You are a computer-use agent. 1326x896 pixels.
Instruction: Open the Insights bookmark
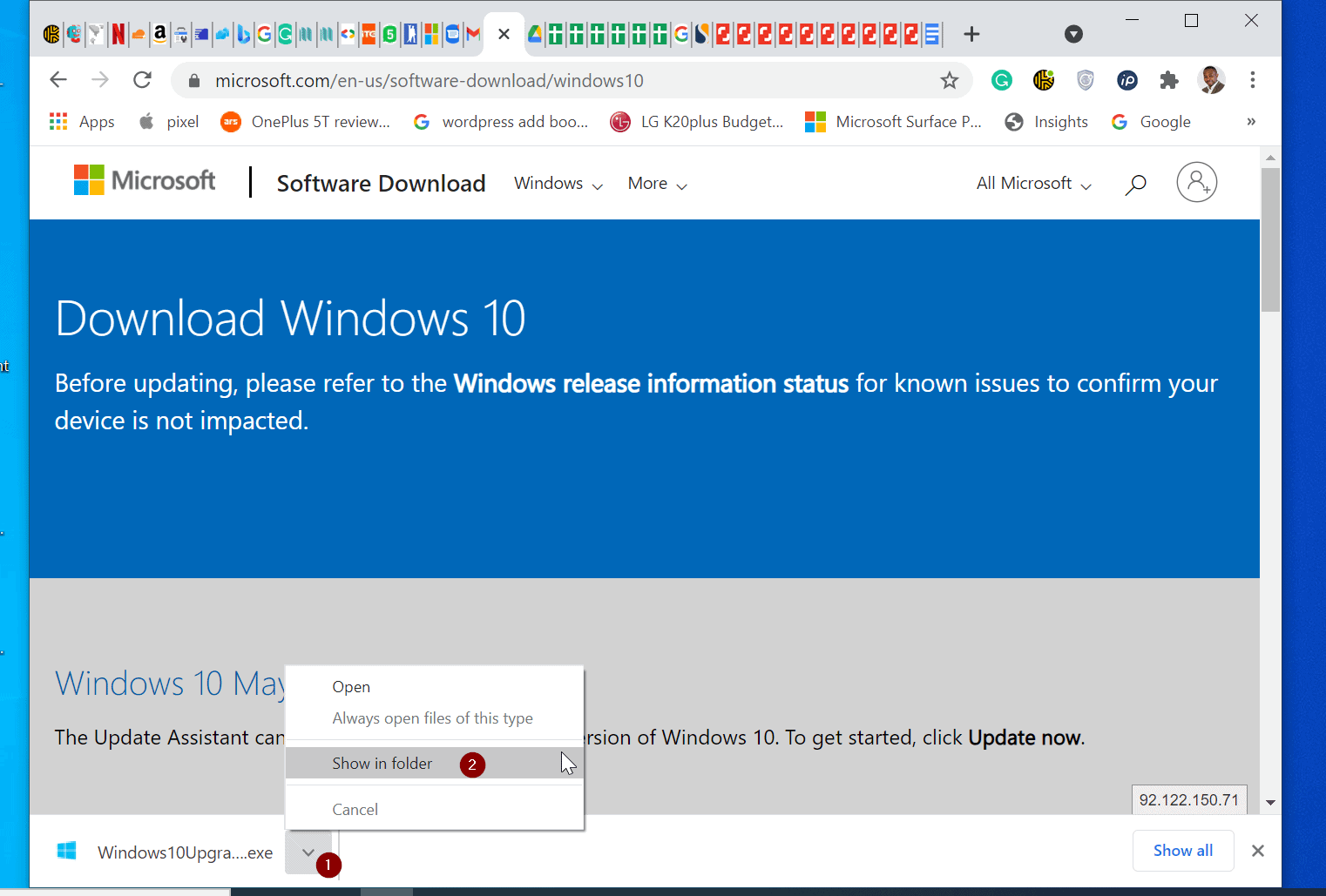pos(1046,122)
